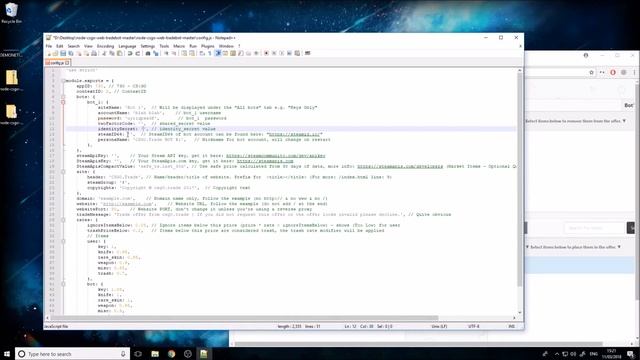Viewport: 640px width, 360px height.
Task: Click the Print toolbar icon
Action: point(94,53)
